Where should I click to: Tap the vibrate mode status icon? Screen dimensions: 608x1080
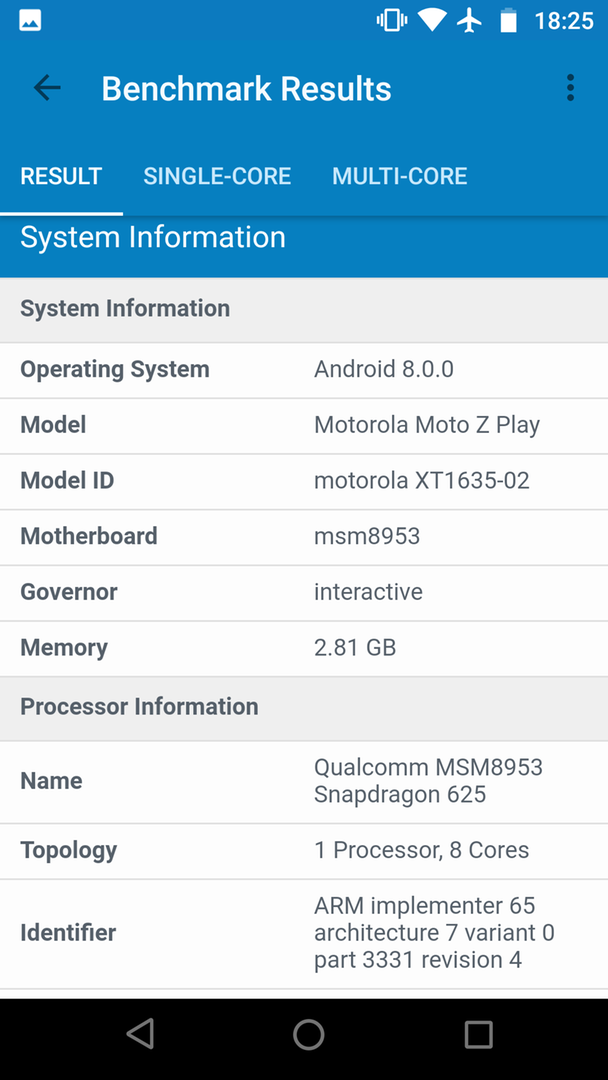pos(392,21)
